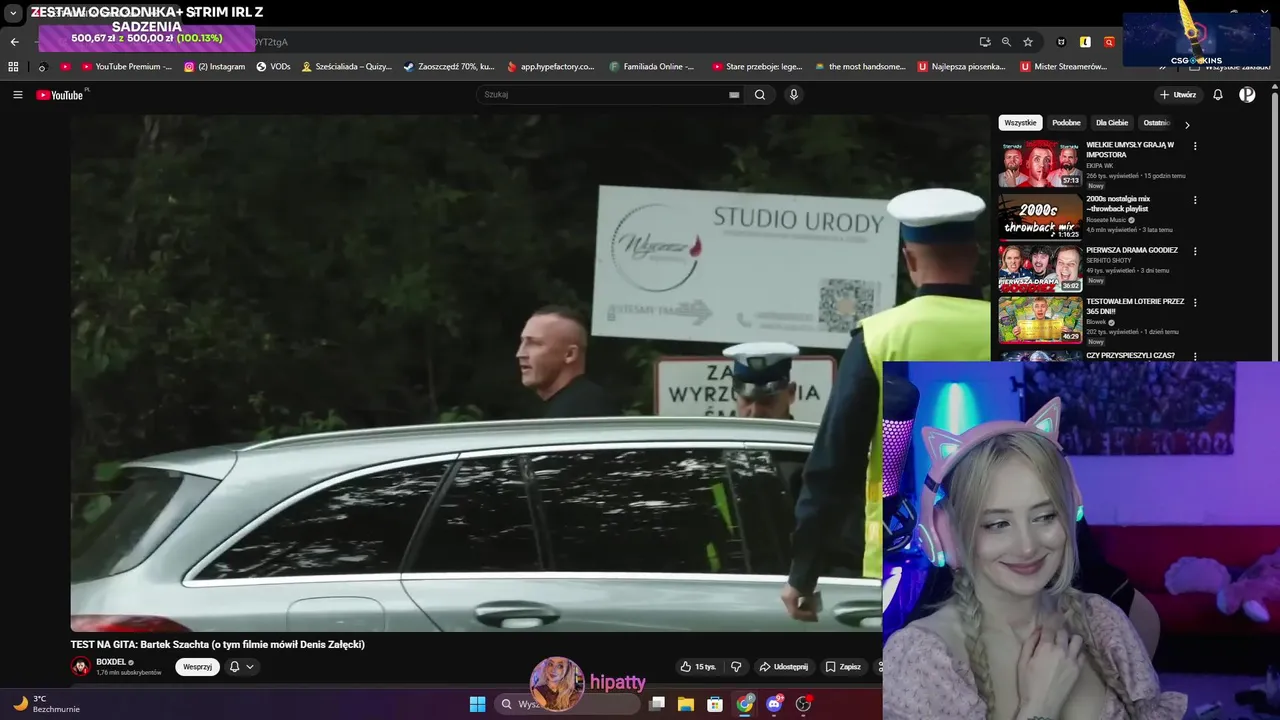Click install app icon in address bar
Screen dimensions: 1280x720
click(985, 42)
